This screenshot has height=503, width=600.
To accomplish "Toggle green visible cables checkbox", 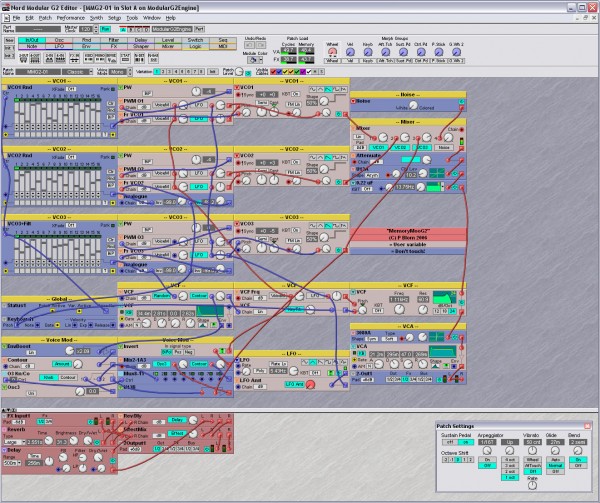I will click(x=297, y=72).
